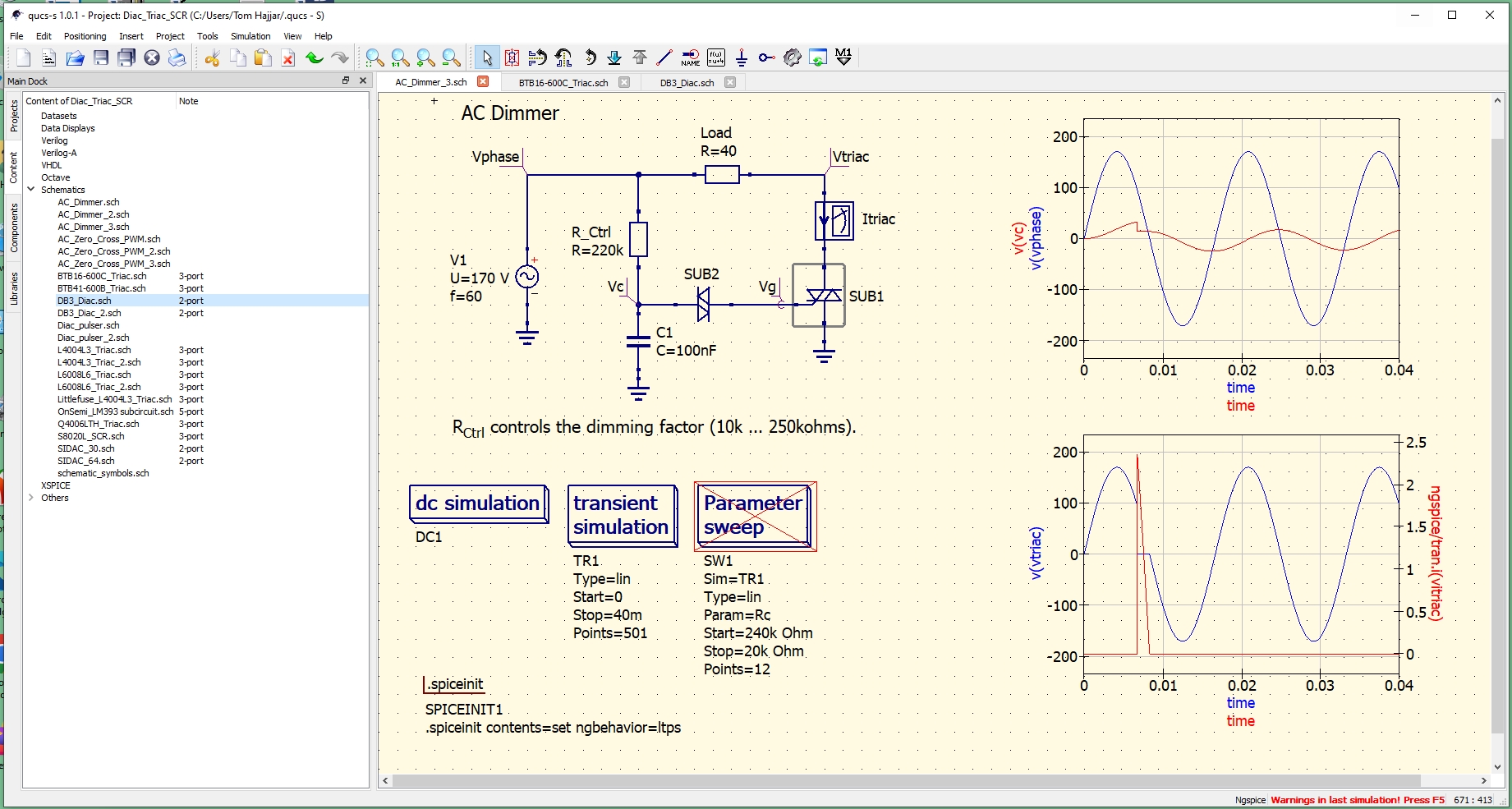1512x809 pixels.
Task: Select the schematic pointer tool
Action: click(x=487, y=57)
